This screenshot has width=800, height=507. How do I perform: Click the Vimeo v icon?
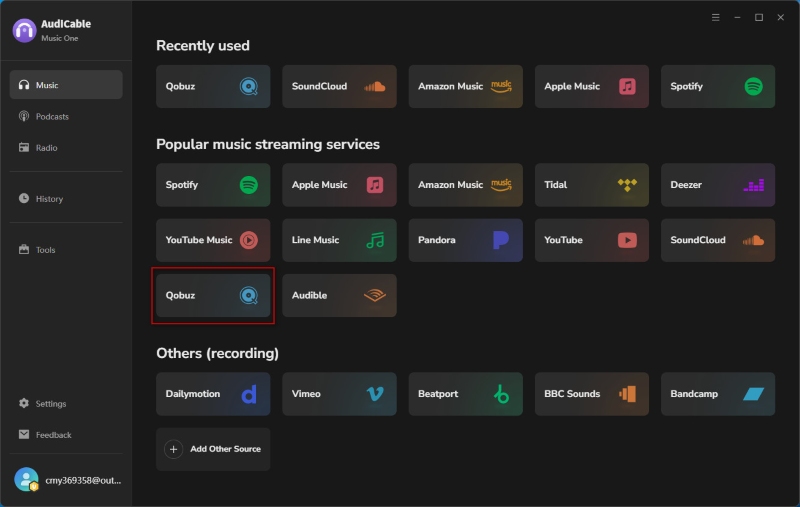(375, 394)
